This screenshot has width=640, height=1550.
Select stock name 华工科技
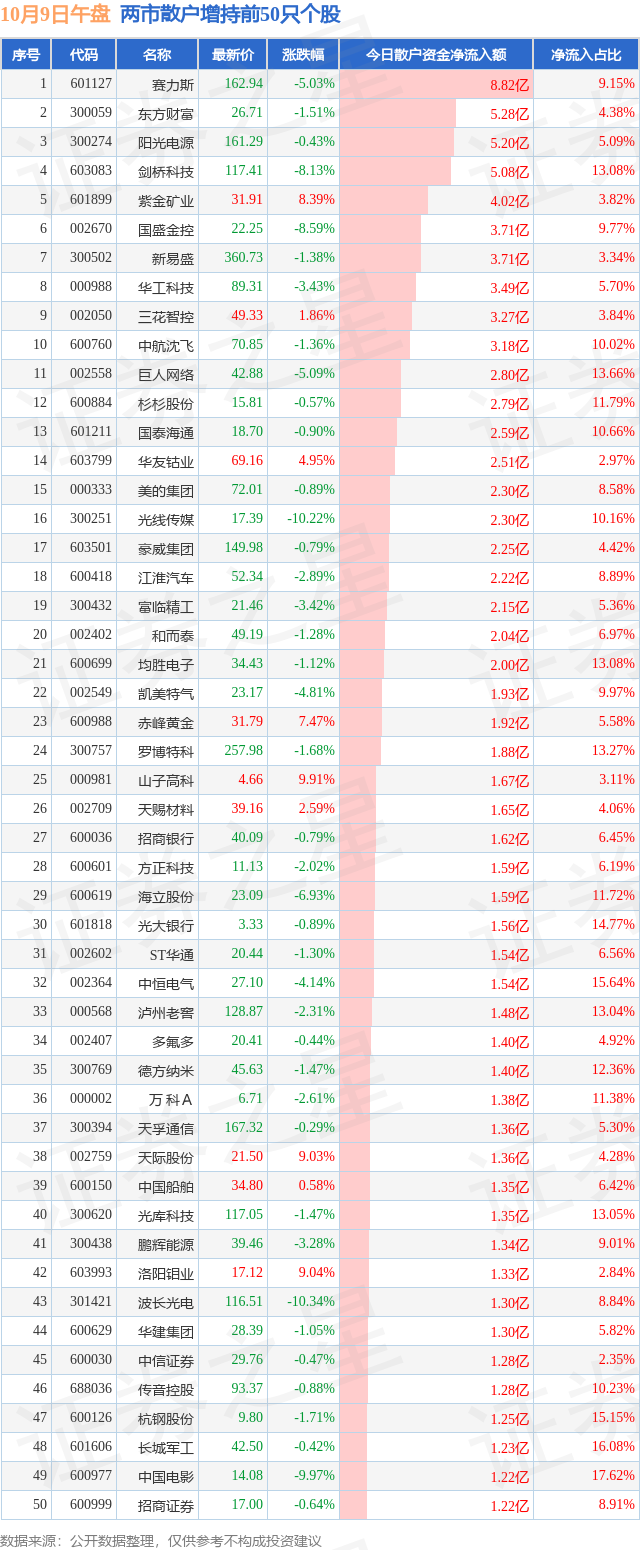(166, 287)
